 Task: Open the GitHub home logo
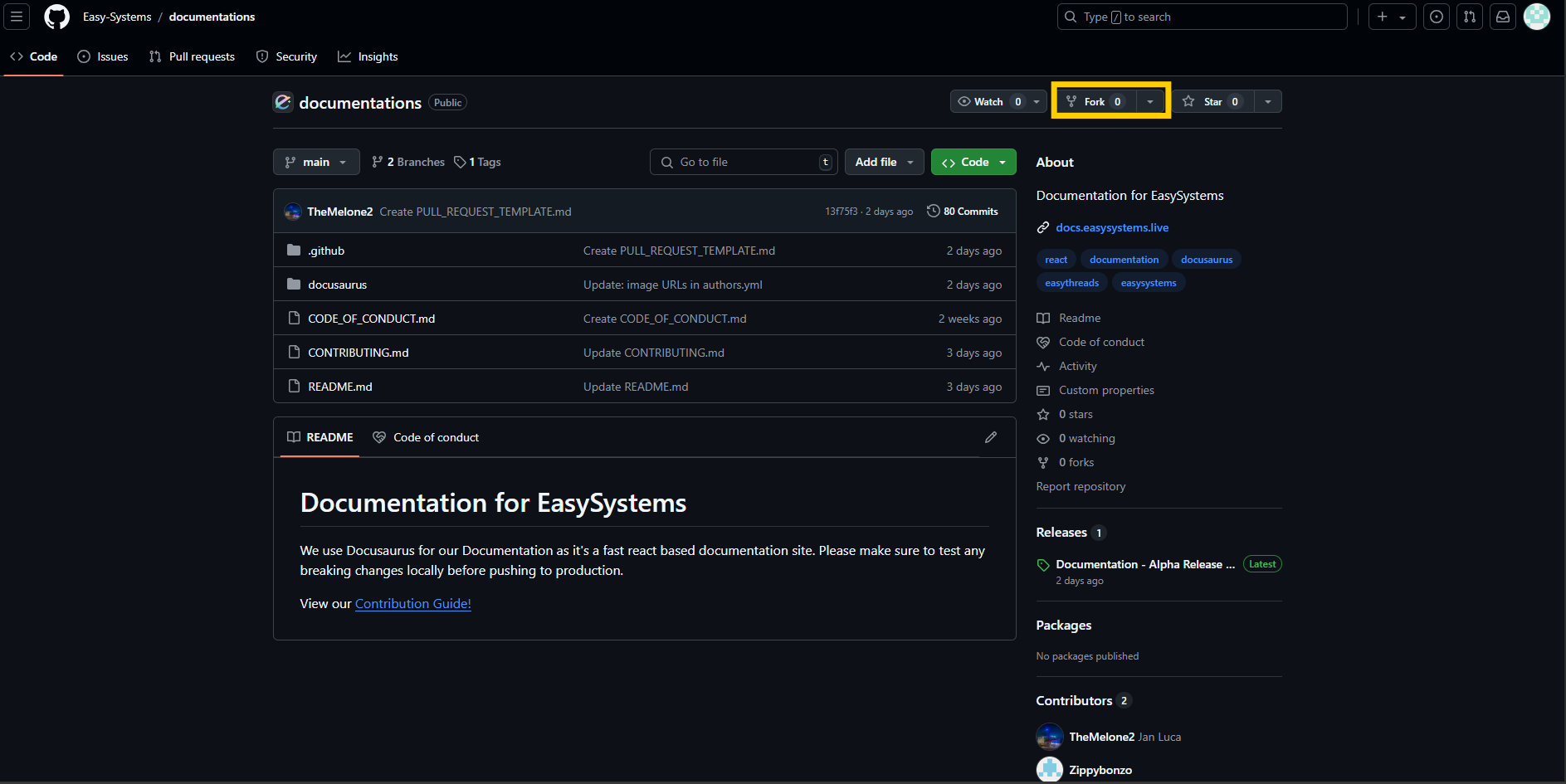pos(56,17)
